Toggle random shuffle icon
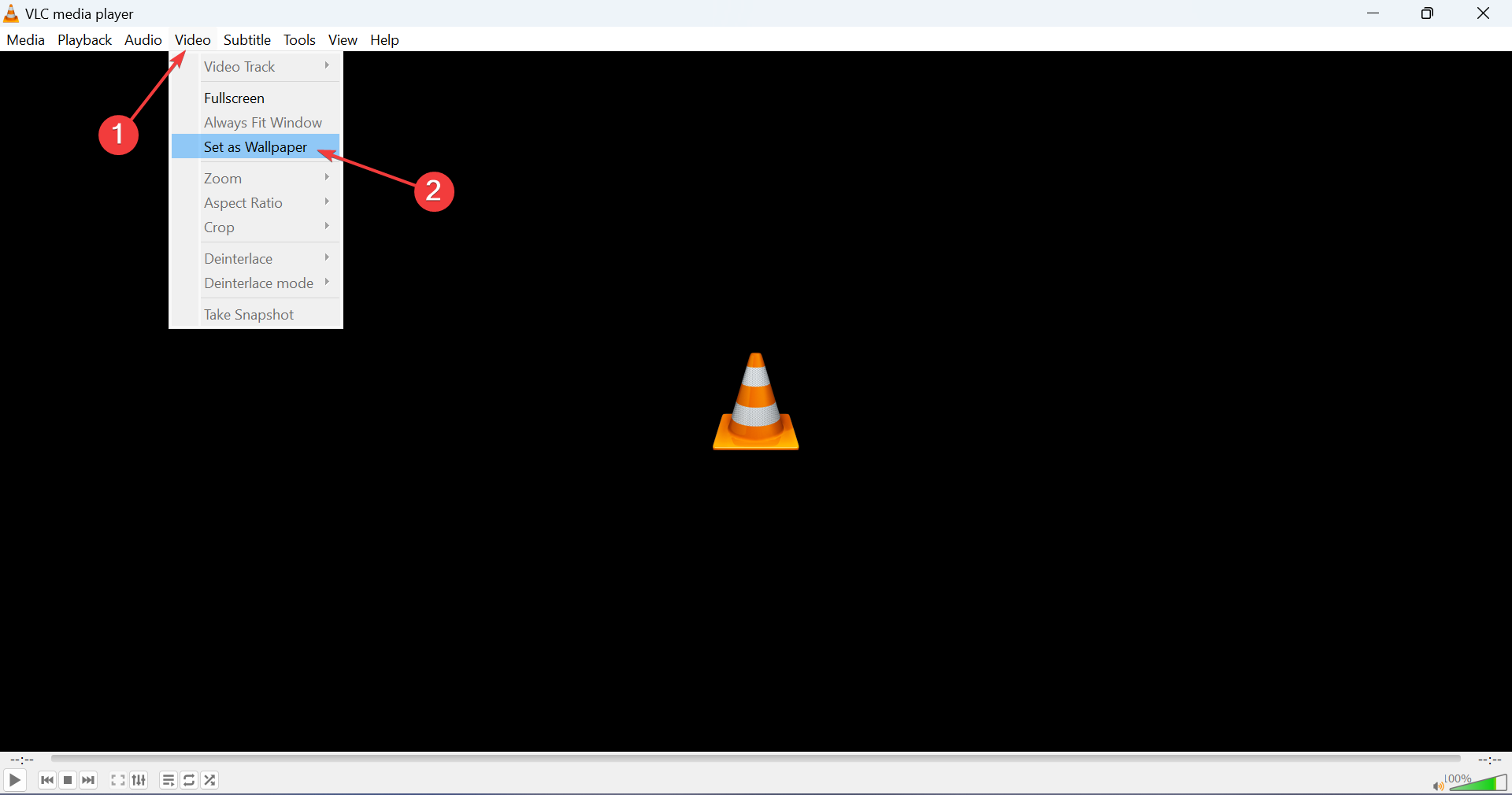1512x795 pixels. pyautogui.click(x=209, y=780)
